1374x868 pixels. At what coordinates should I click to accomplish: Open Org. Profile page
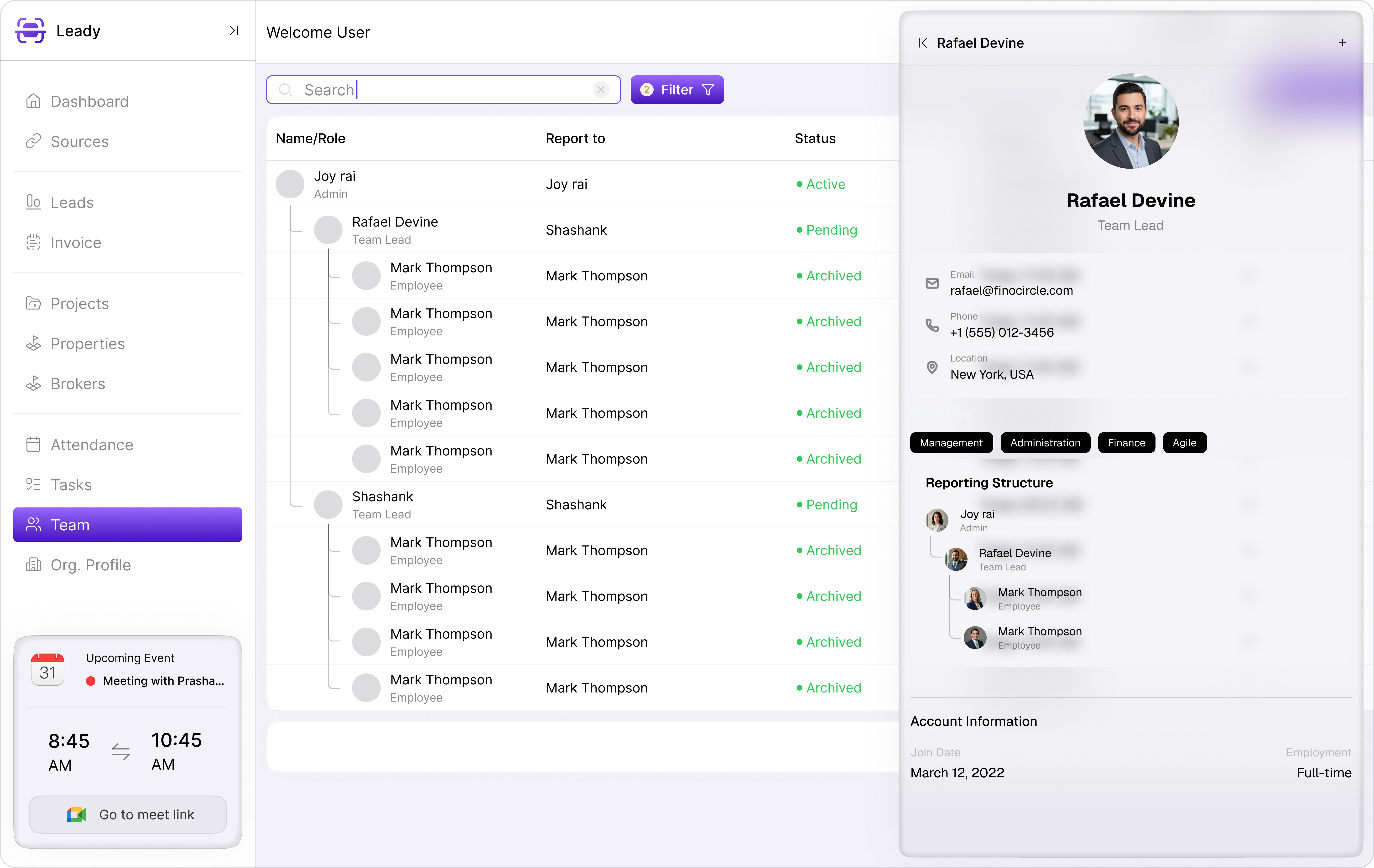(x=128, y=565)
